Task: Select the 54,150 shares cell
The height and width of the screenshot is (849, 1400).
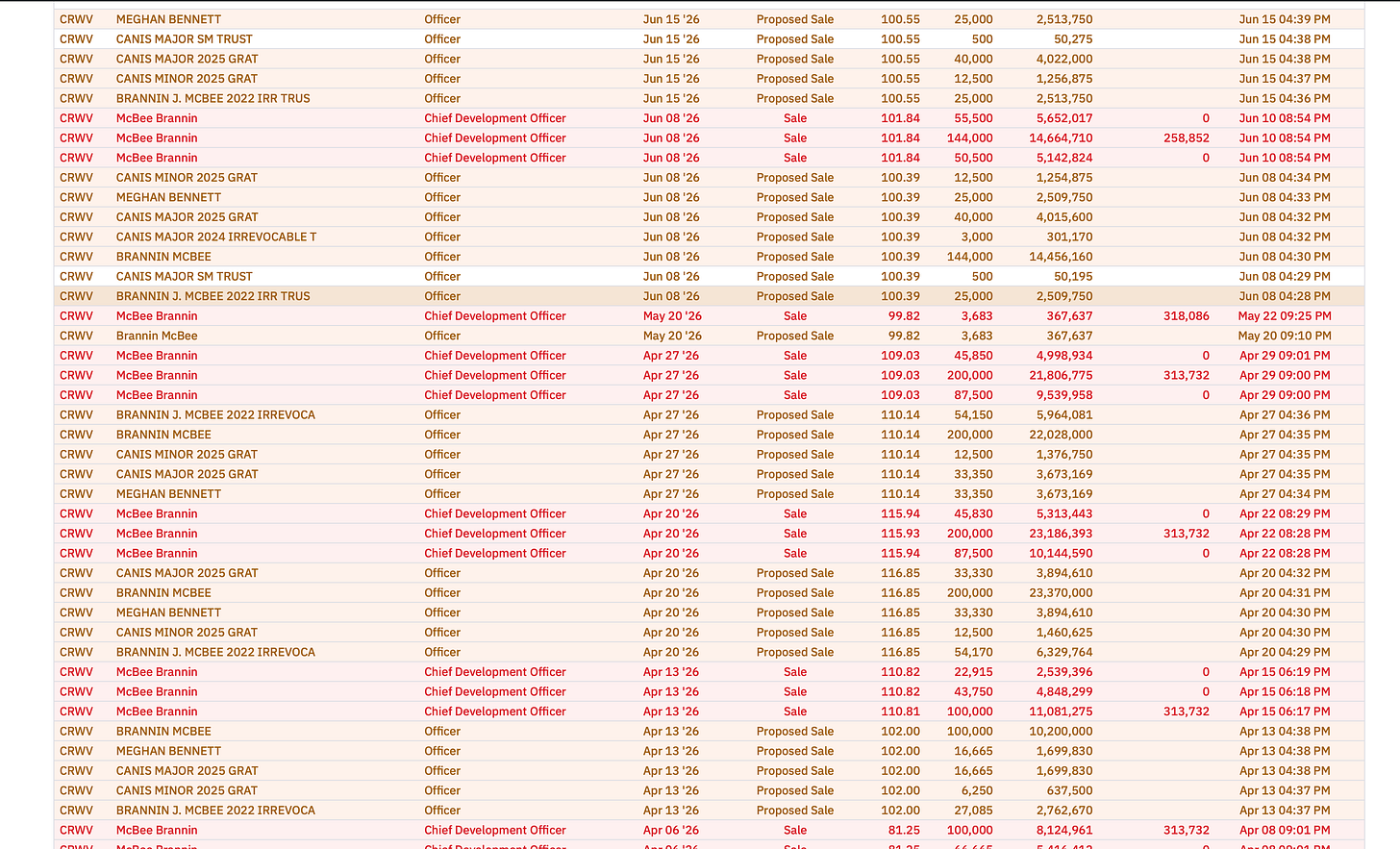Action: (x=973, y=414)
